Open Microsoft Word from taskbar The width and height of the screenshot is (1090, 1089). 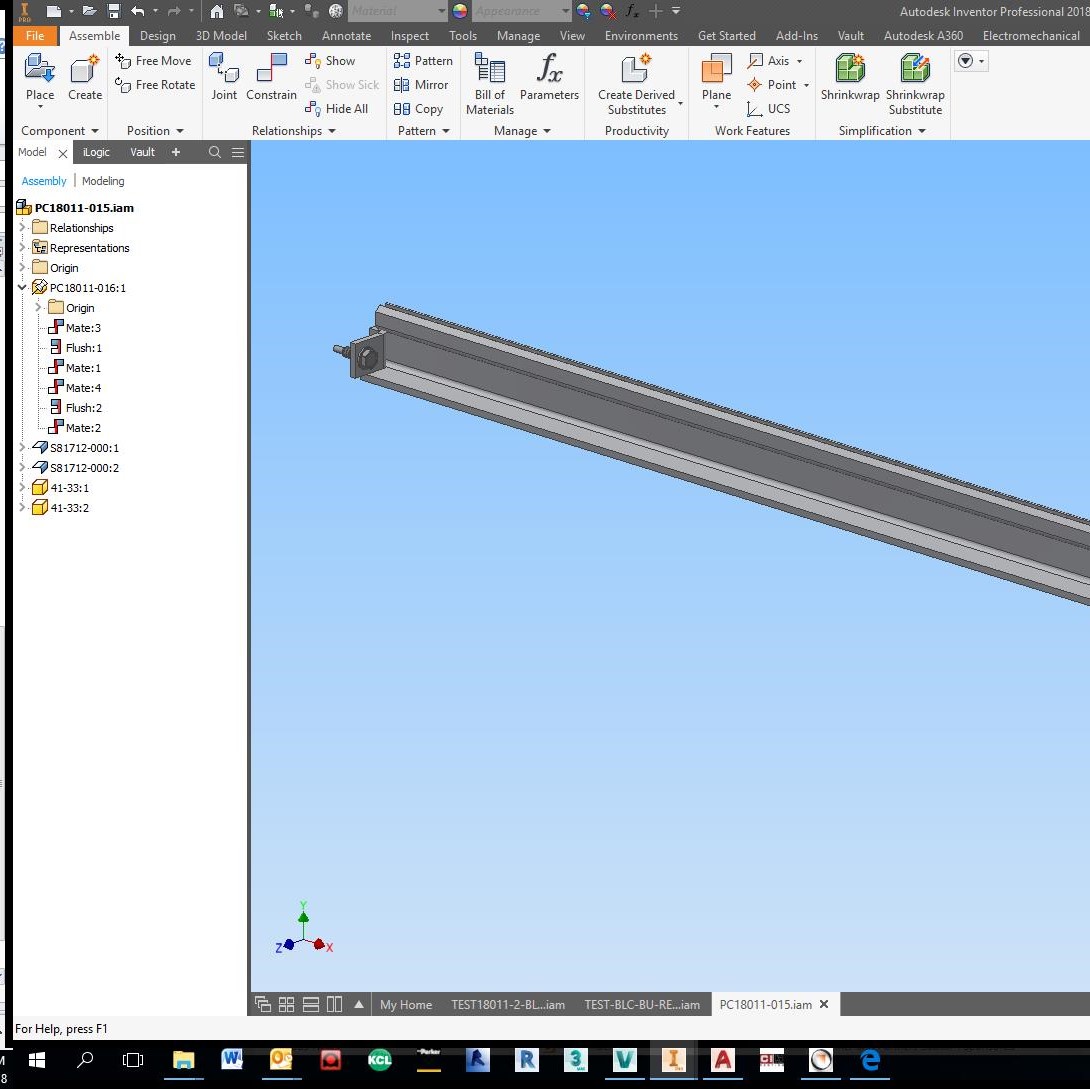coord(232,1060)
